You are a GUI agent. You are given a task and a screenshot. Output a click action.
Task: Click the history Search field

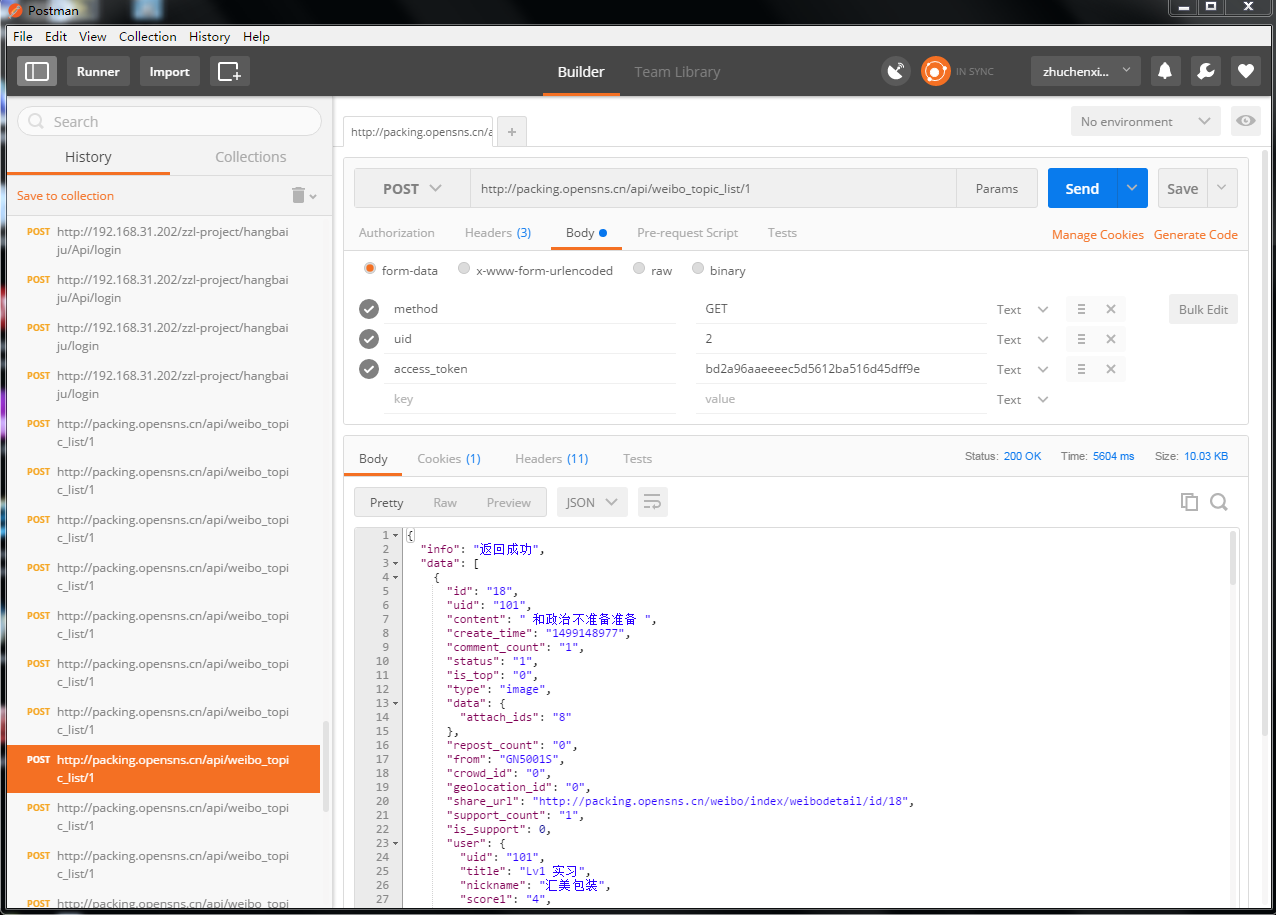[x=169, y=121]
